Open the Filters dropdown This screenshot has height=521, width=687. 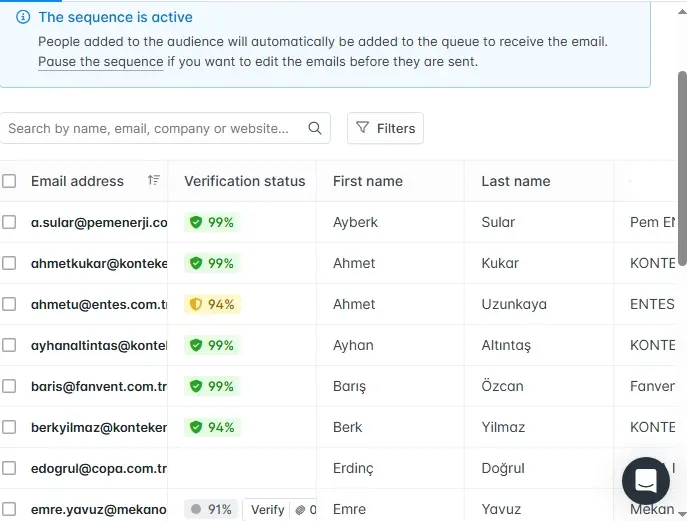(x=386, y=128)
